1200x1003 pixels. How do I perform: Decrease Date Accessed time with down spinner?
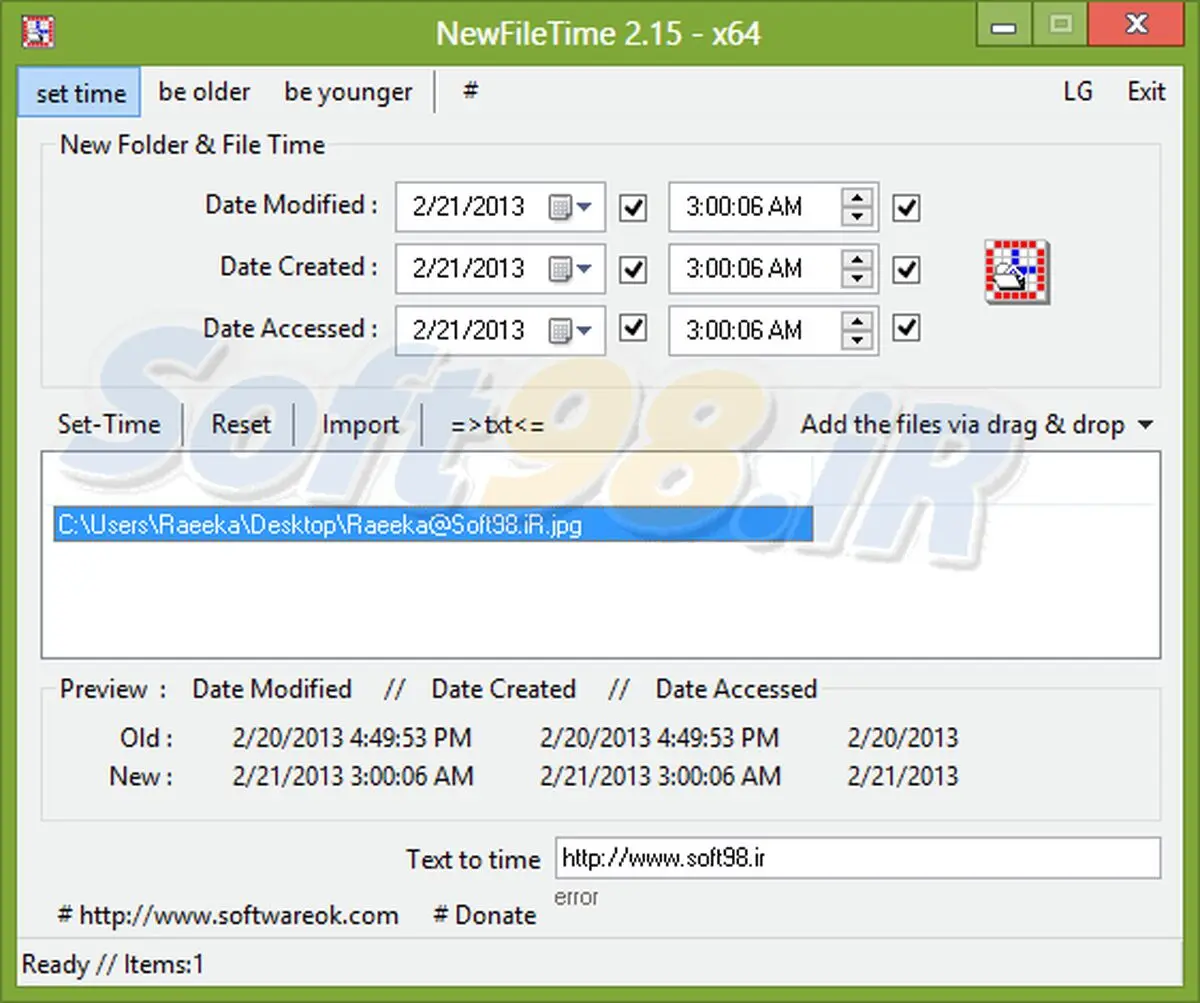pyautogui.click(x=857, y=340)
